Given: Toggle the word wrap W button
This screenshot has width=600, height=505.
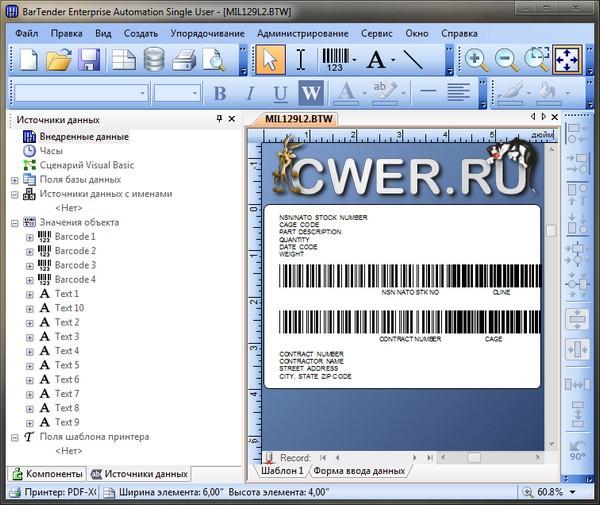Looking at the screenshot, I should (x=311, y=93).
